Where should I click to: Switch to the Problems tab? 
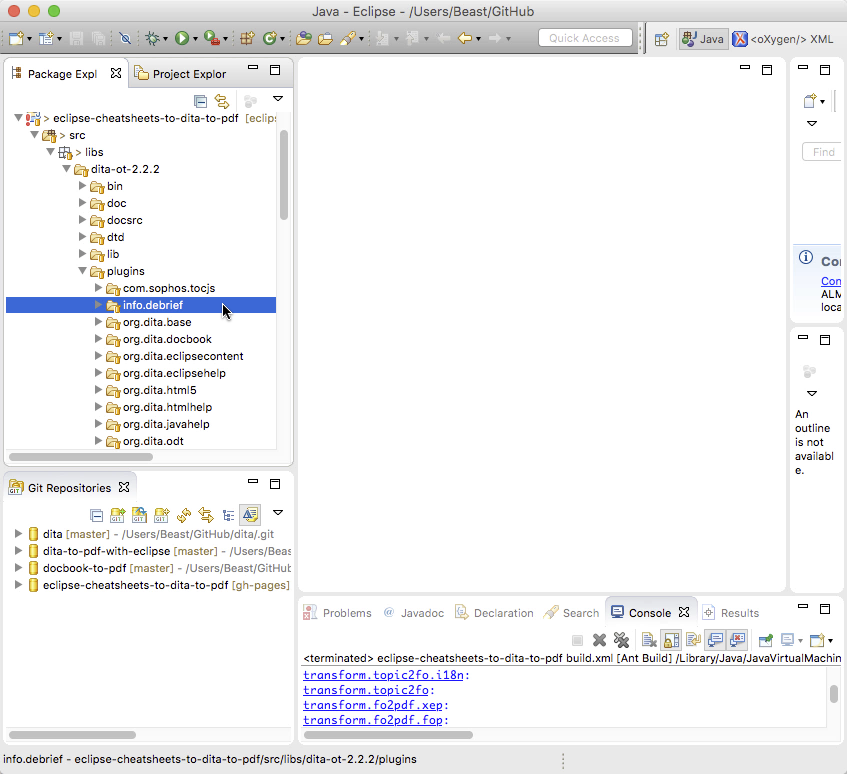click(x=338, y=613)
